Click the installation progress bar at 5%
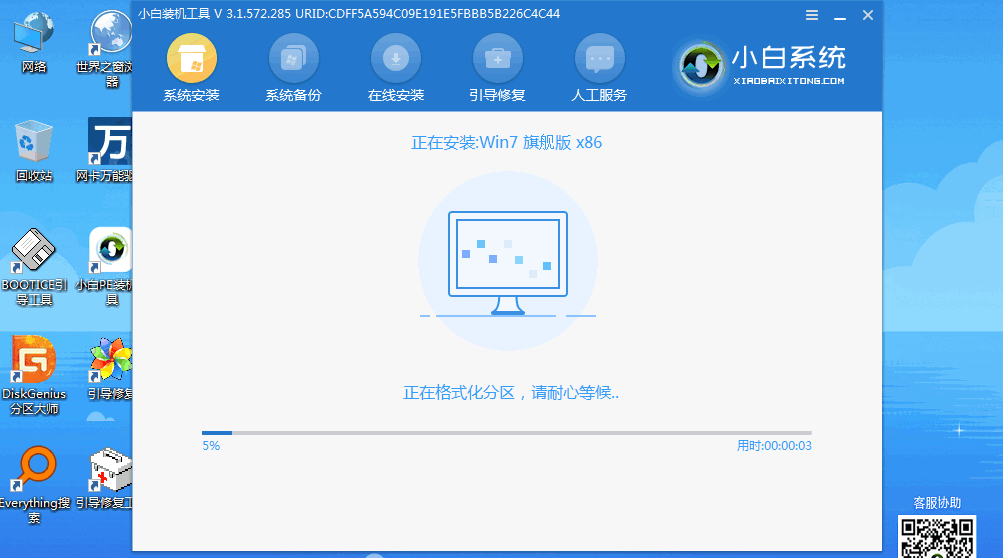Image resolution: width=1003 pixels, height=558 pixels. pos(507,433)
